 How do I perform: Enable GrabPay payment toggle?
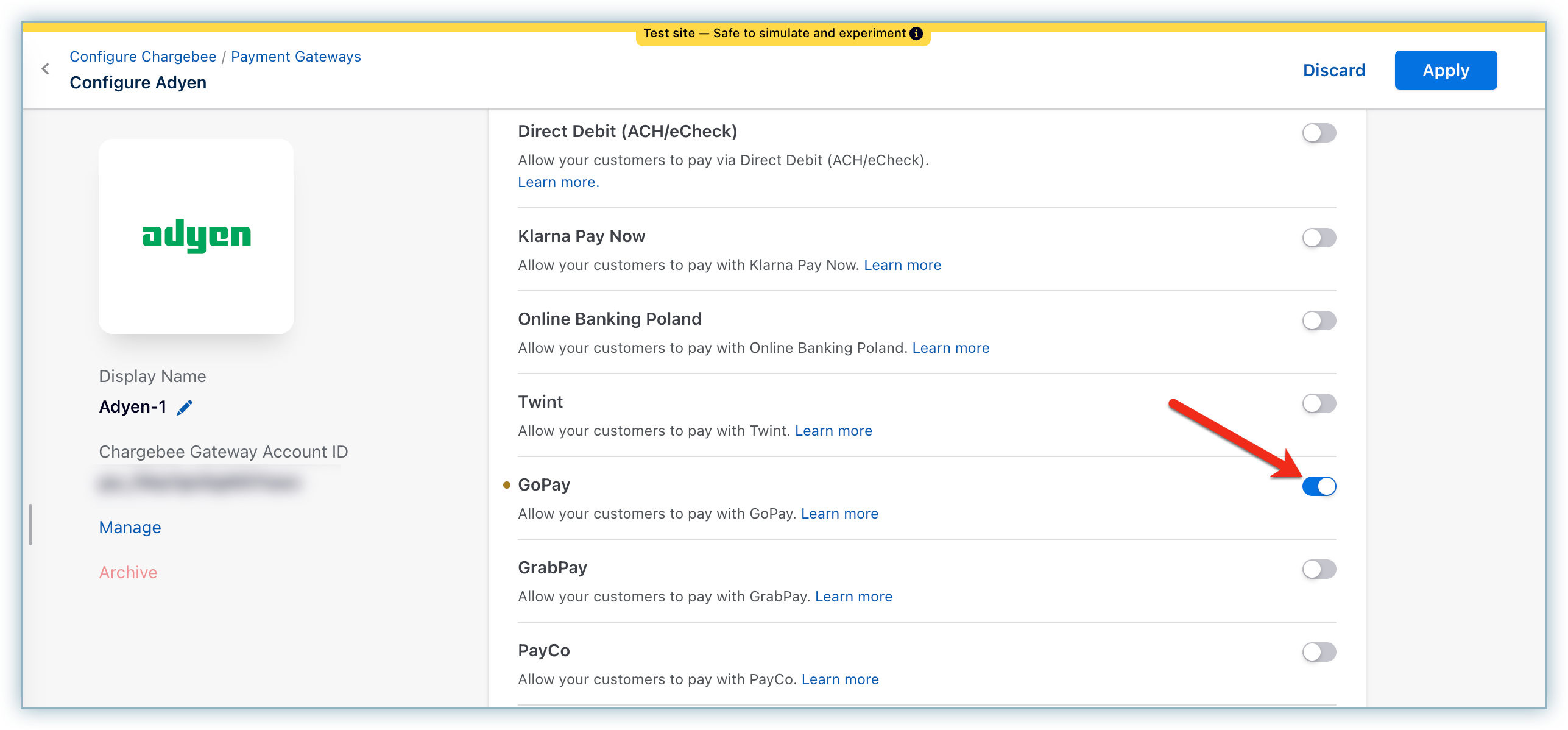[1319, 569]
